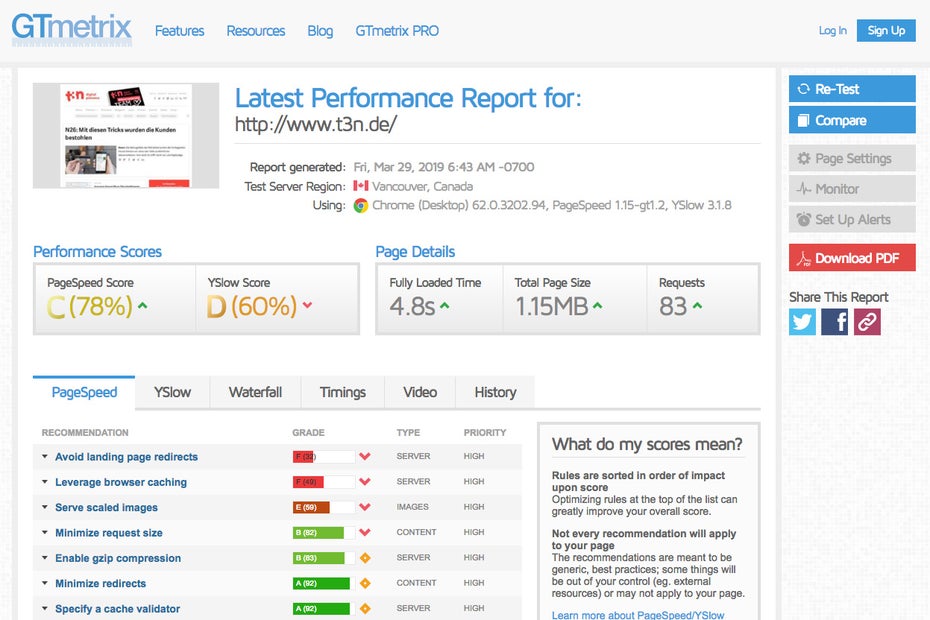Click the Monitor button
Screen dimensions: 930x620
(x=852, y=189)
